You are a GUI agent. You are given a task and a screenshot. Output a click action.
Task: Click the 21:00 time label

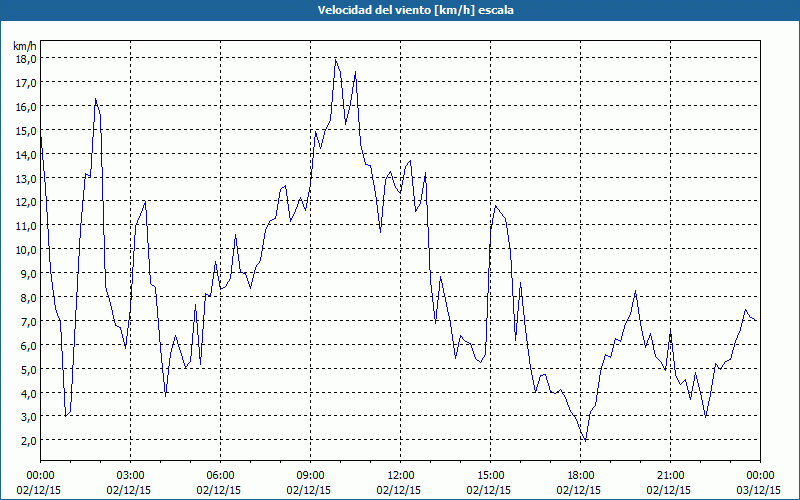[670, 476]
